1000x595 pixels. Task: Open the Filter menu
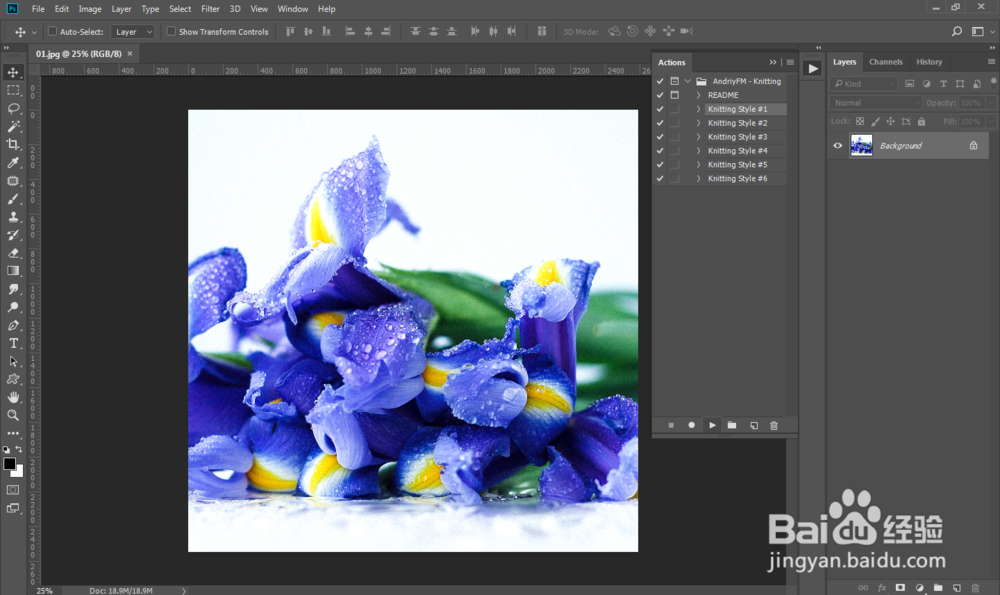point(210,9)
